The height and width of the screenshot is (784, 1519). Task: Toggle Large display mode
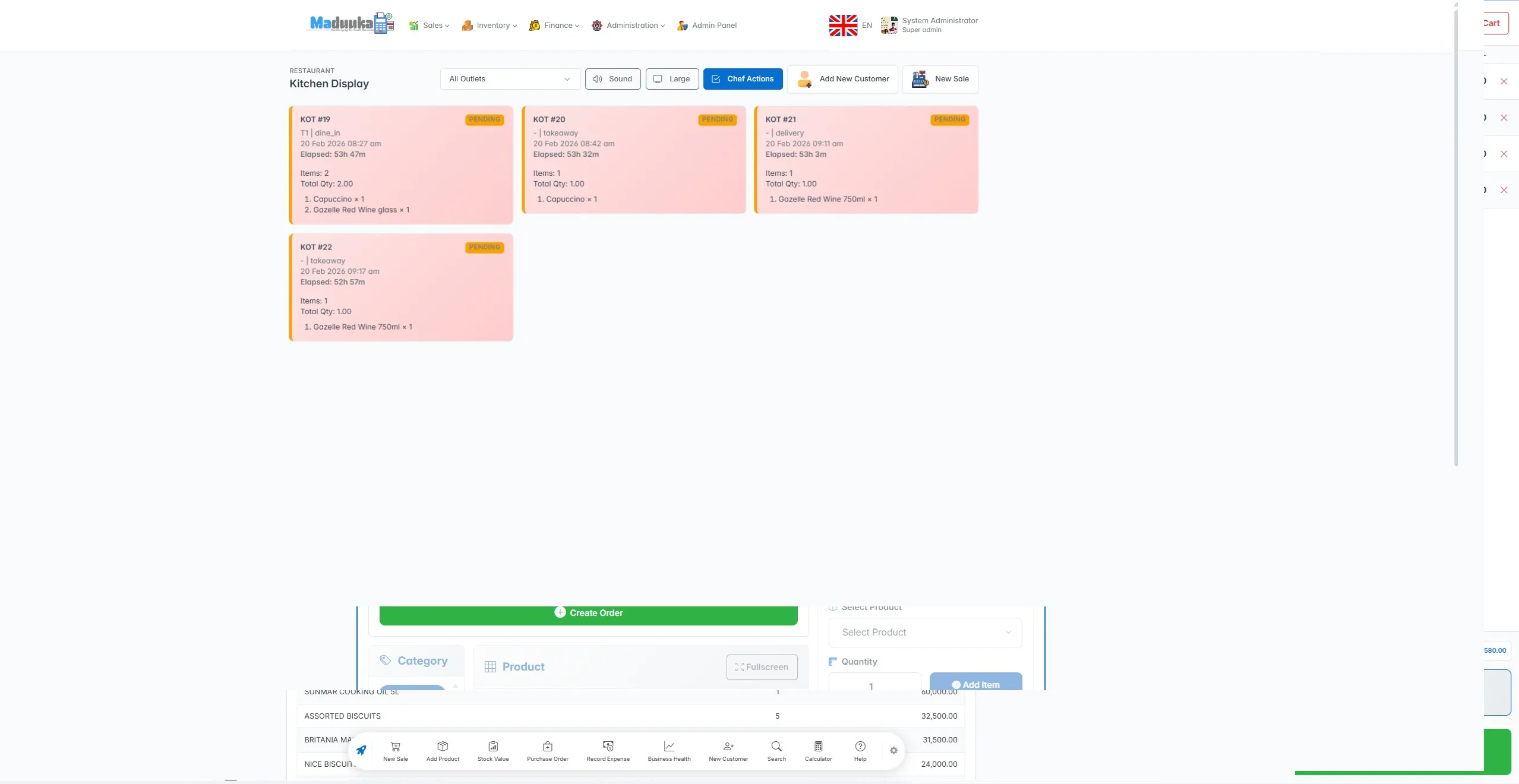tap(672, 79)
